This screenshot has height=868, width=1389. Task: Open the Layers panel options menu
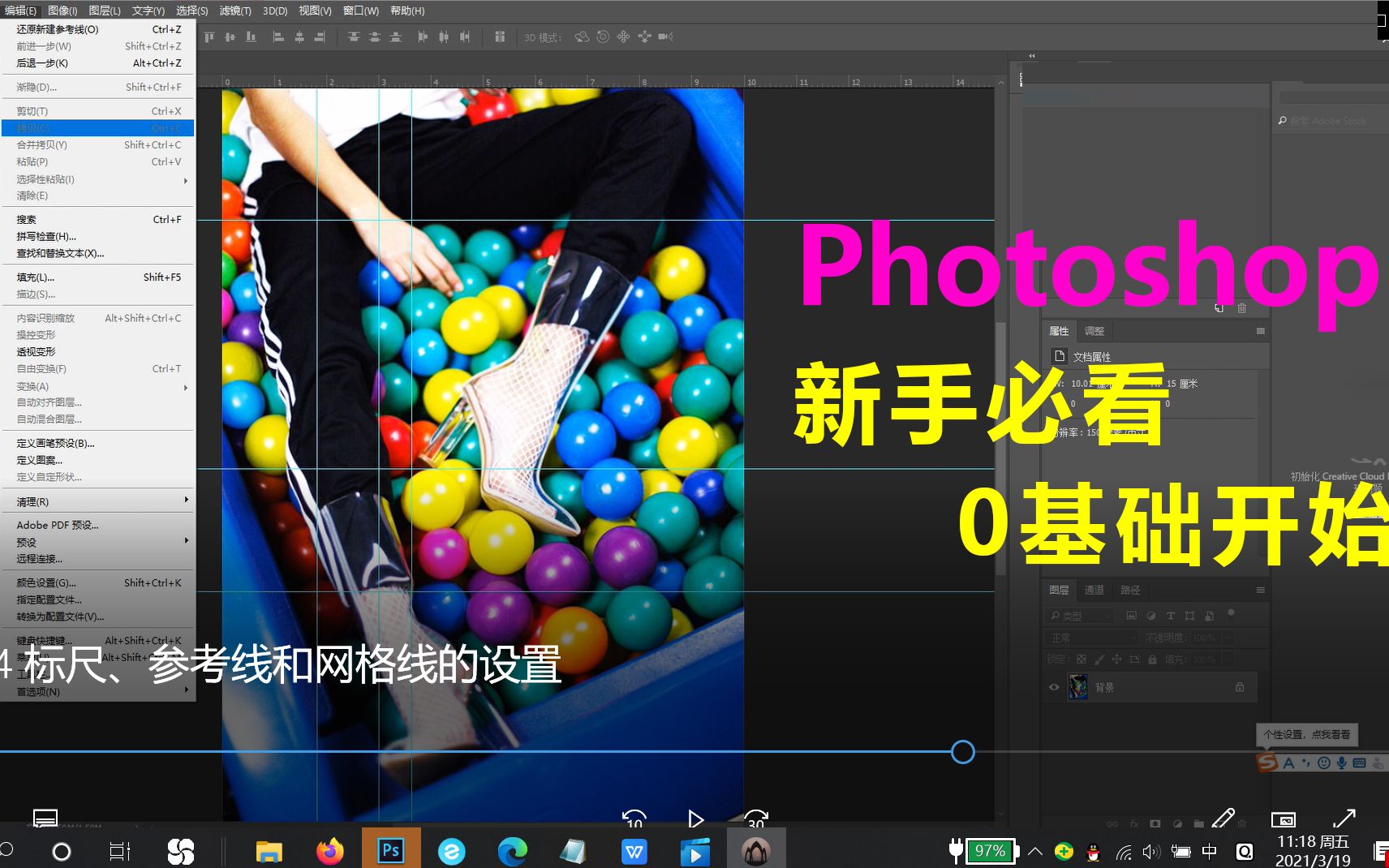(x=1260, y=590)
